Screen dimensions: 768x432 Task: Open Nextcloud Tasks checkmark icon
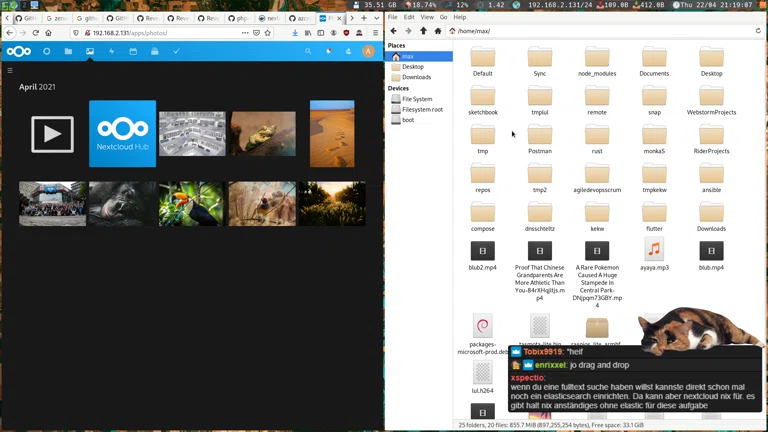point(176,51)
